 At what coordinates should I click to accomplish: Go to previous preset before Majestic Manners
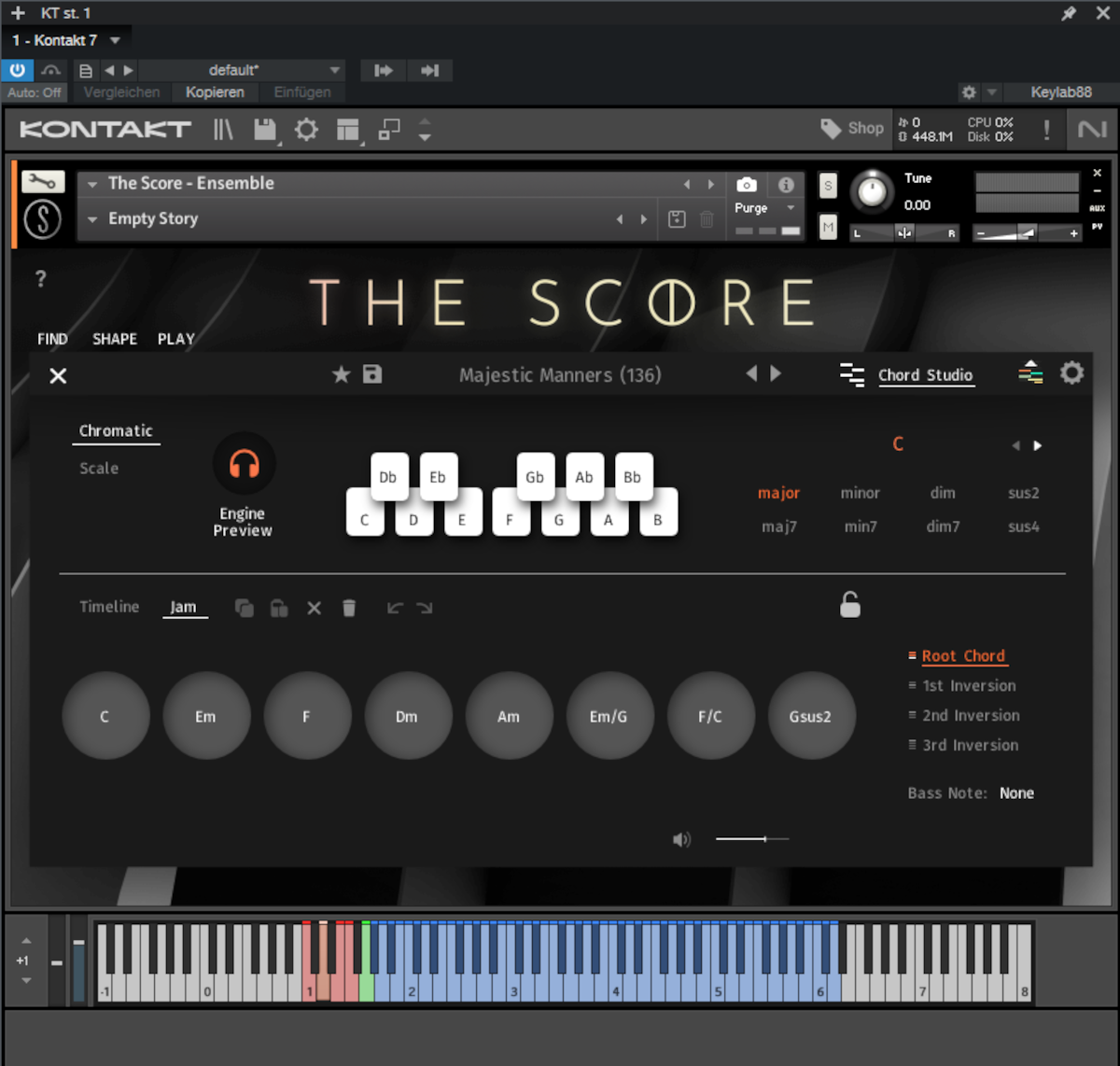pos(751,373)
